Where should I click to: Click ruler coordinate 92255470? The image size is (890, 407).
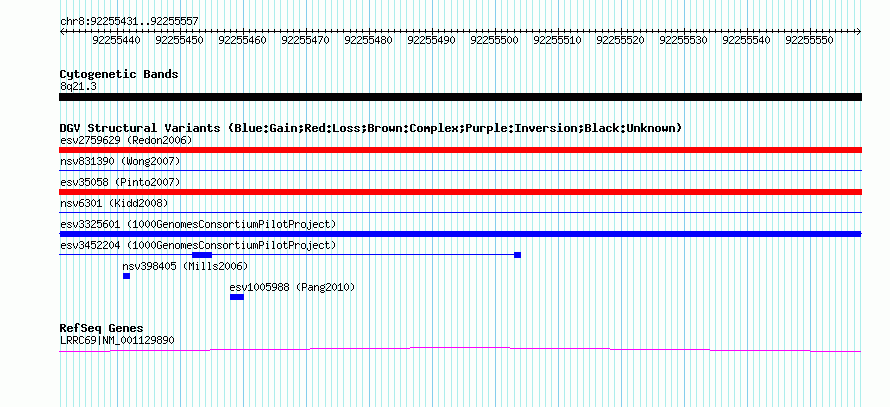tap(305, 41)
